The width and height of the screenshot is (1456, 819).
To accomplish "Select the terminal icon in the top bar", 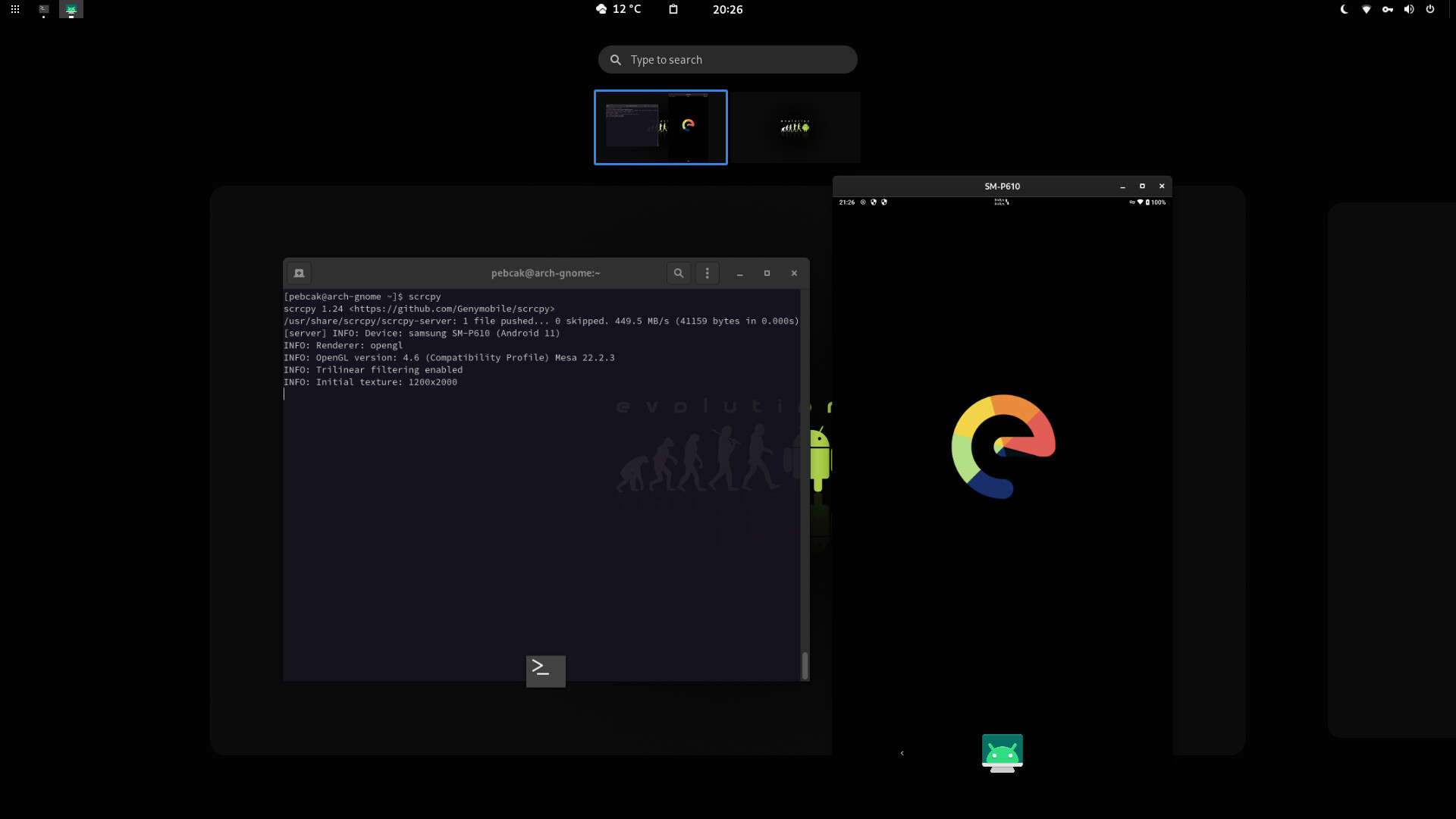I will [44, 9].
